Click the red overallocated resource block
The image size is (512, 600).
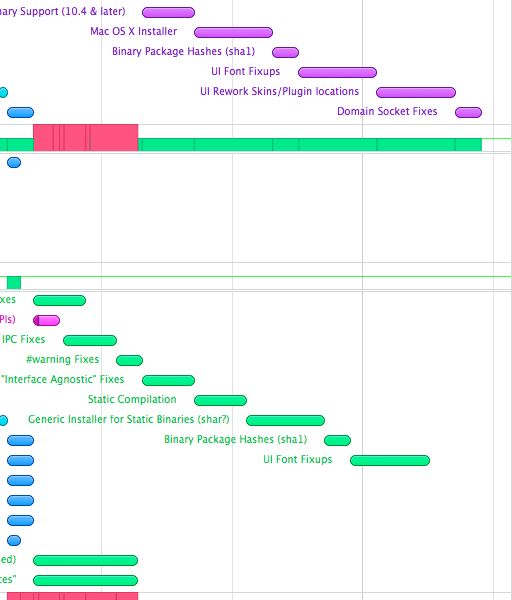(86, 137)
